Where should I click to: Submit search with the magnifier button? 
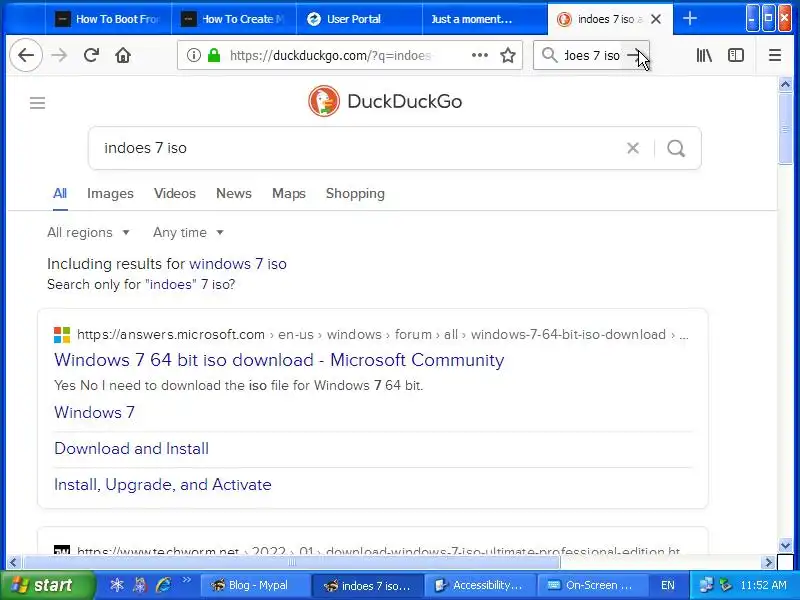[676, 148]
